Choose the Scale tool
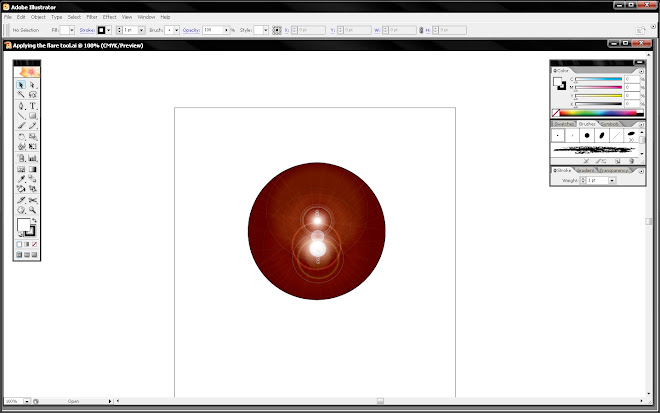The width and height of the screenshot is (660, 413). [x=32, y=137]
